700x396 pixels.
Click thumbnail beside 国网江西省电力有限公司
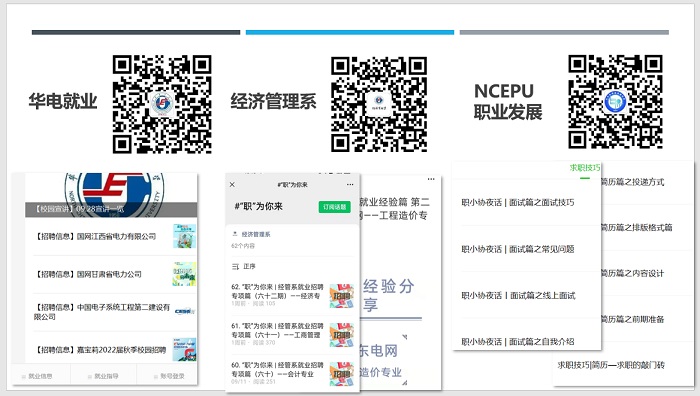(x=184, y=236)
